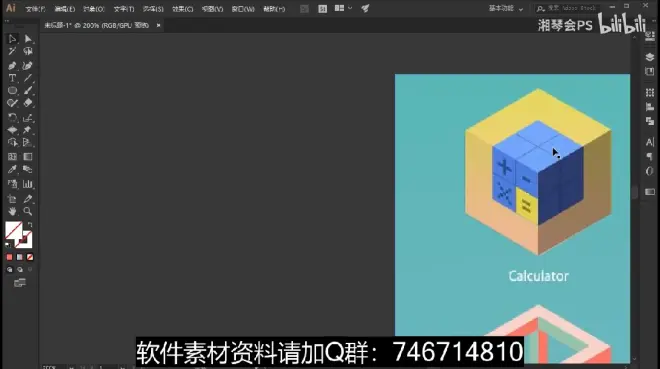
Task: Choose the Type tool
Action: pos(12,78)
